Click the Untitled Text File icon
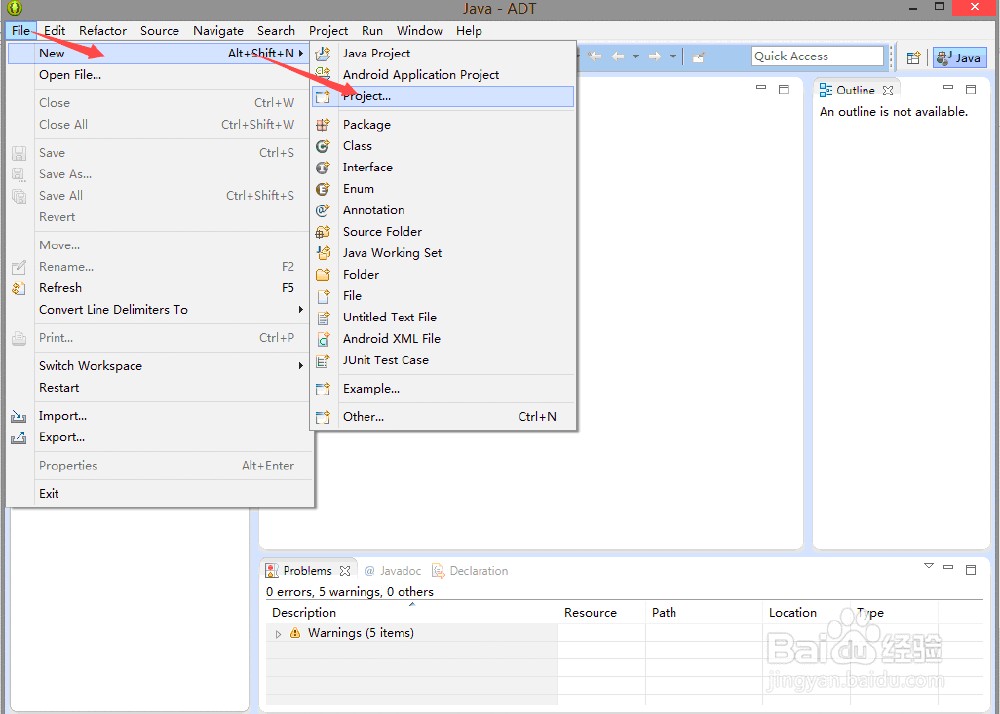Screen dimensions: 1000x714 click(x=323, y=317)
